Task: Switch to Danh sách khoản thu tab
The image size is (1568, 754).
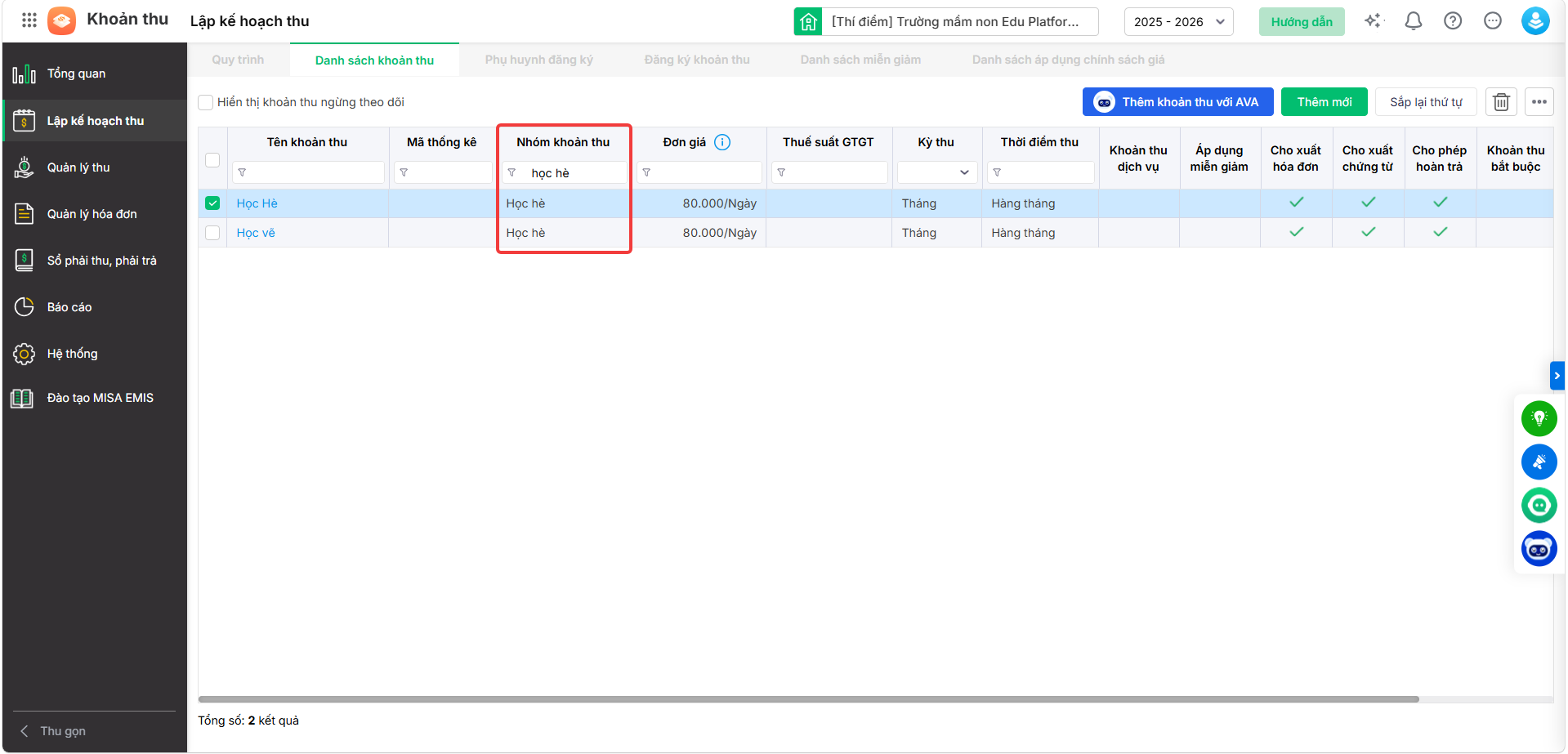Action: tap(374, 60)
